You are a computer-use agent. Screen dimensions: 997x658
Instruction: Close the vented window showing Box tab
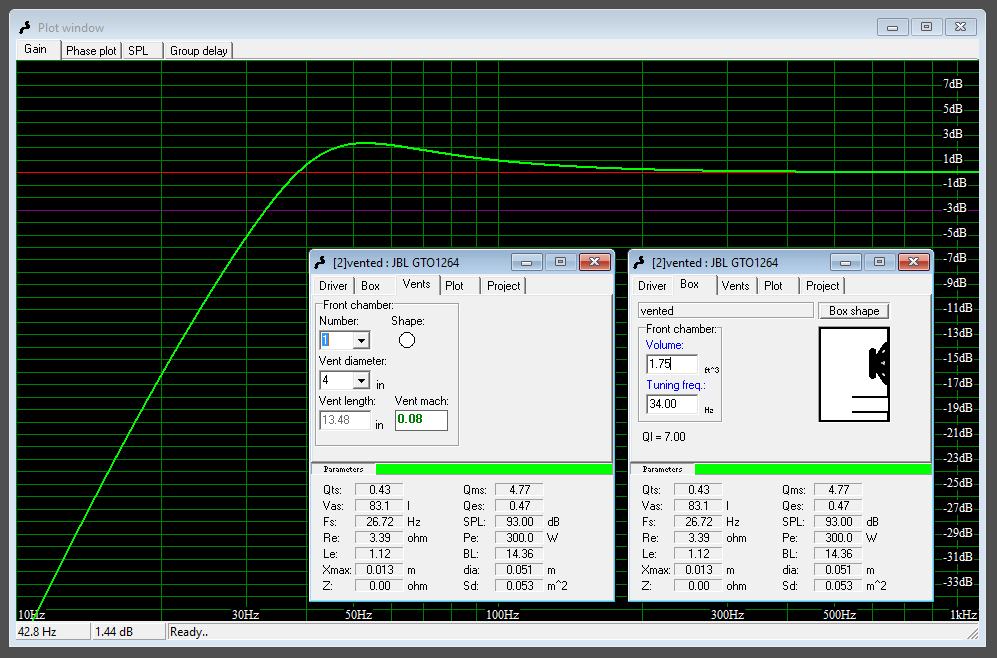[914, 262]
